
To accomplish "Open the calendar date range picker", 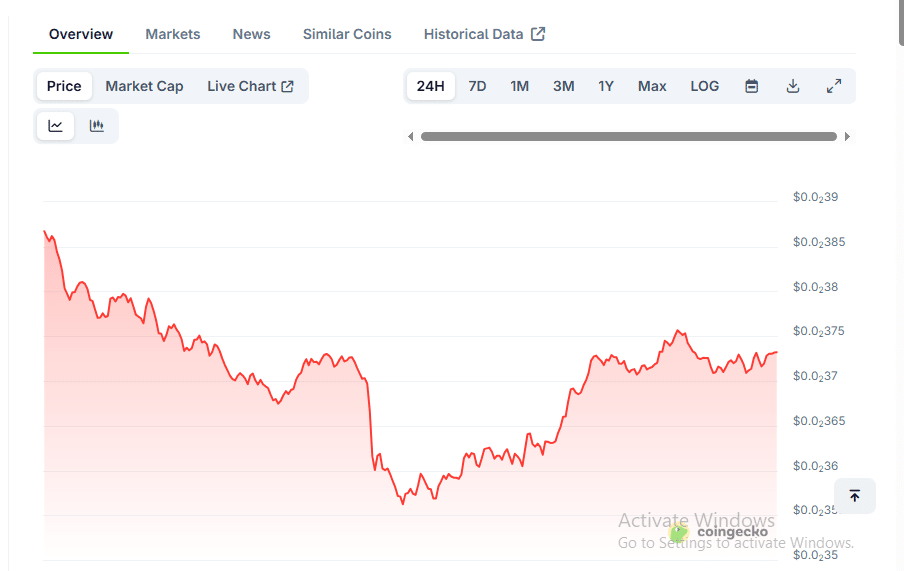I will 751,86.
